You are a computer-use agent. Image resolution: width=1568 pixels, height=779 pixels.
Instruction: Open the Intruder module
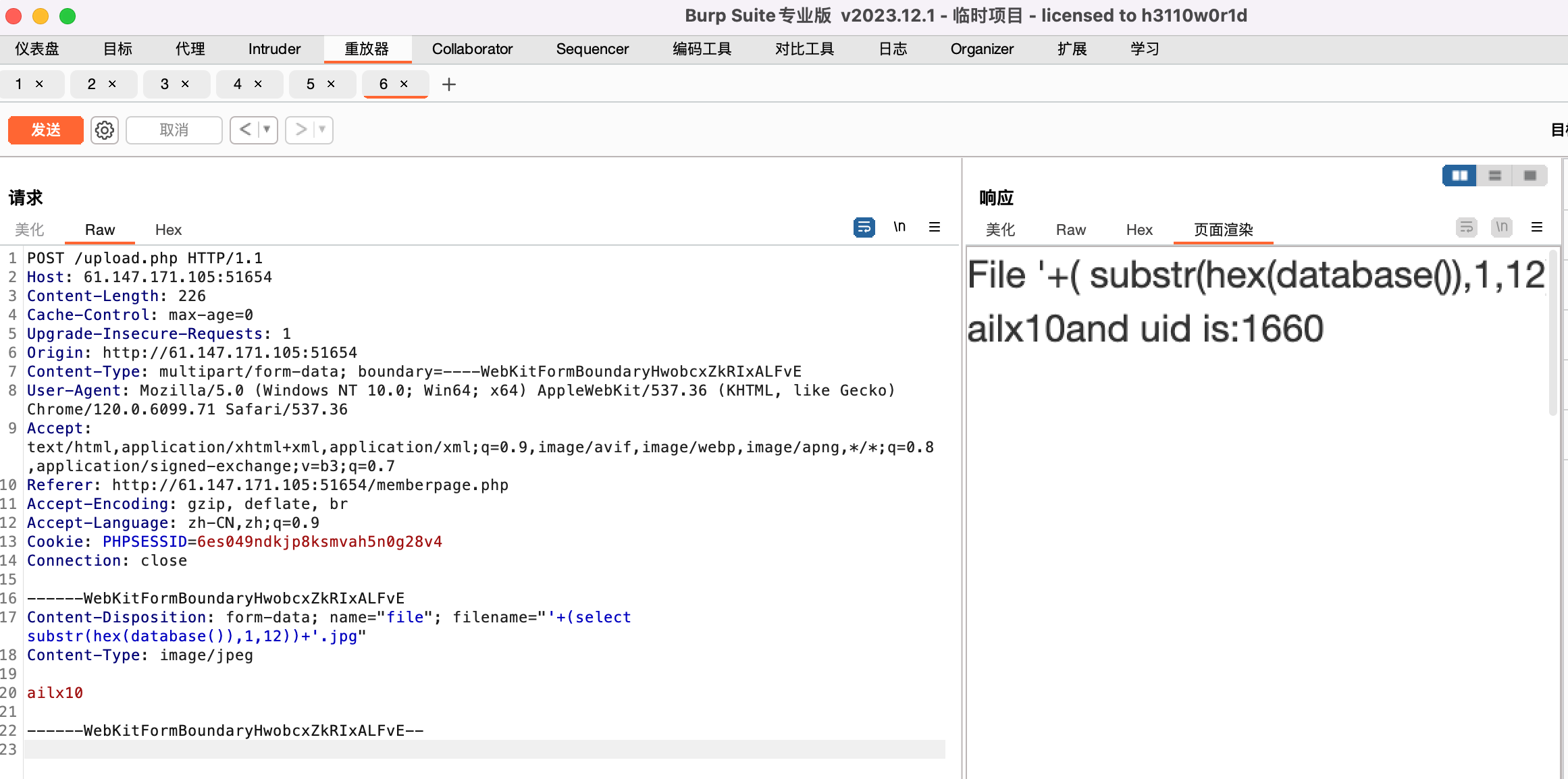[x=273, y=49]
